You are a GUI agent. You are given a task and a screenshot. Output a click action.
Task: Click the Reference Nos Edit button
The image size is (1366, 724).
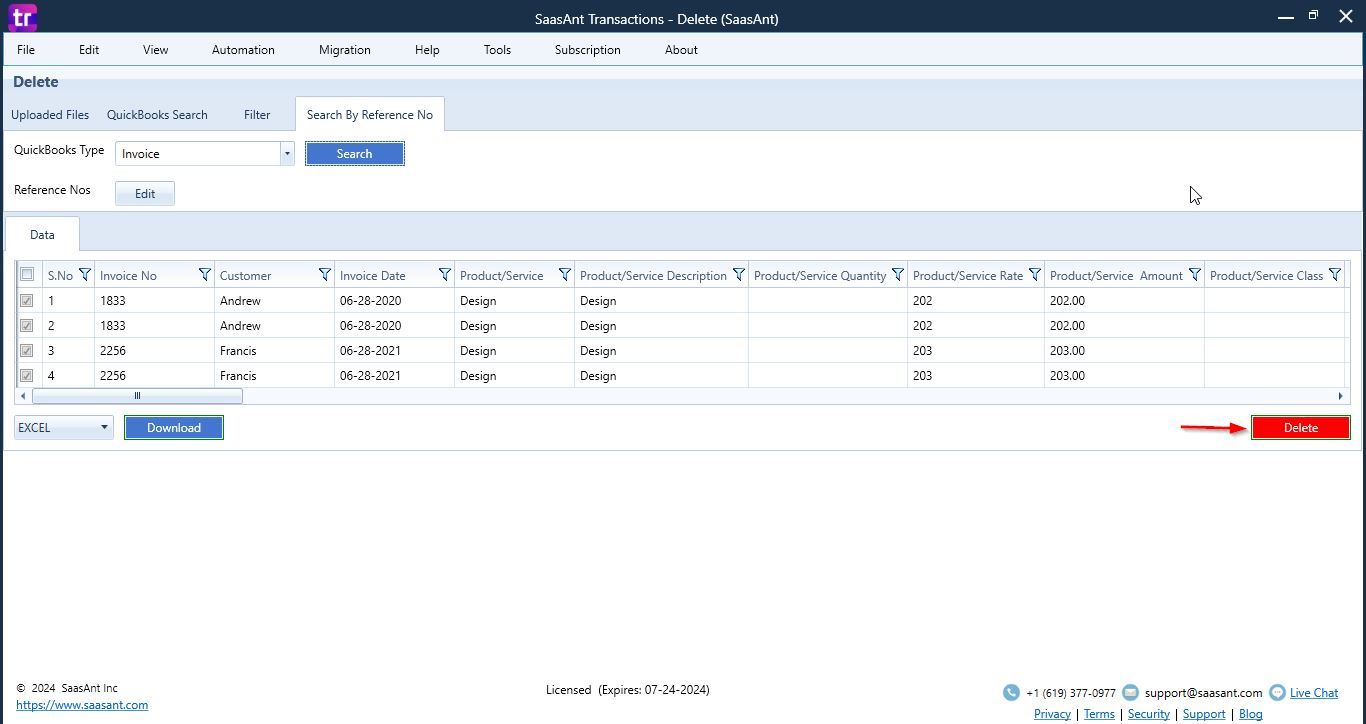click(145, 193)
